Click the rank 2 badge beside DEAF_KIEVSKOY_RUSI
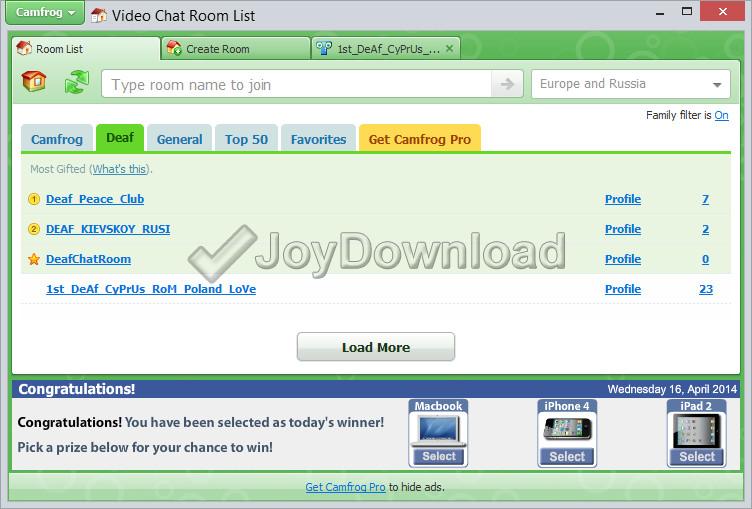752x509 pixels. tap(34, 229)
